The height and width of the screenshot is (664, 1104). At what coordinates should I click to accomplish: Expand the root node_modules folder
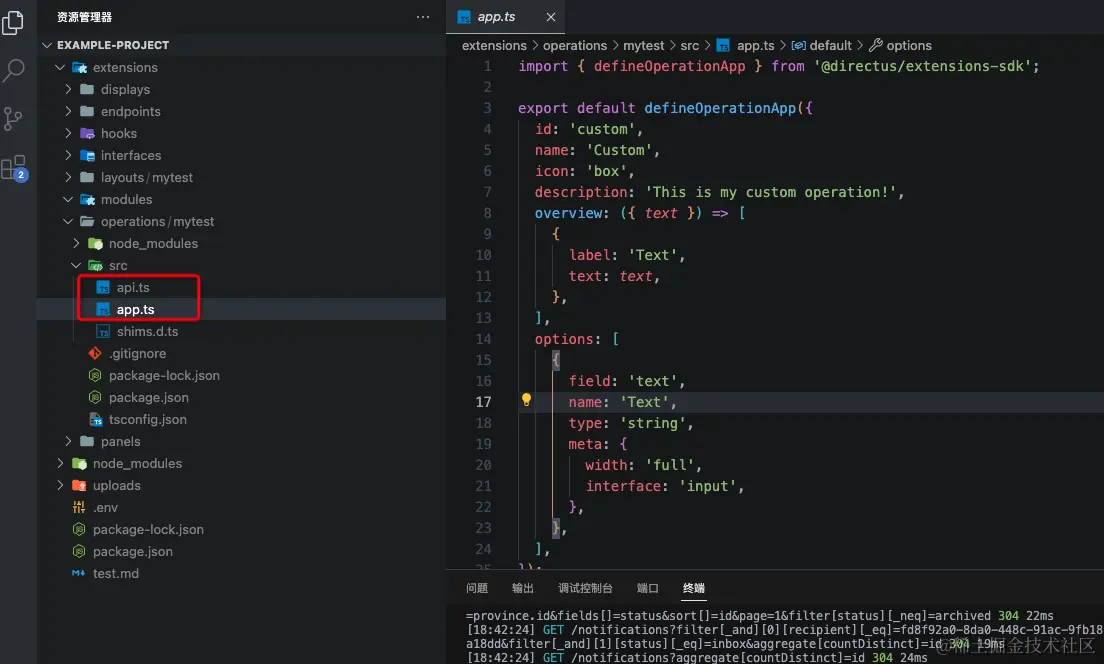[60, 463]
